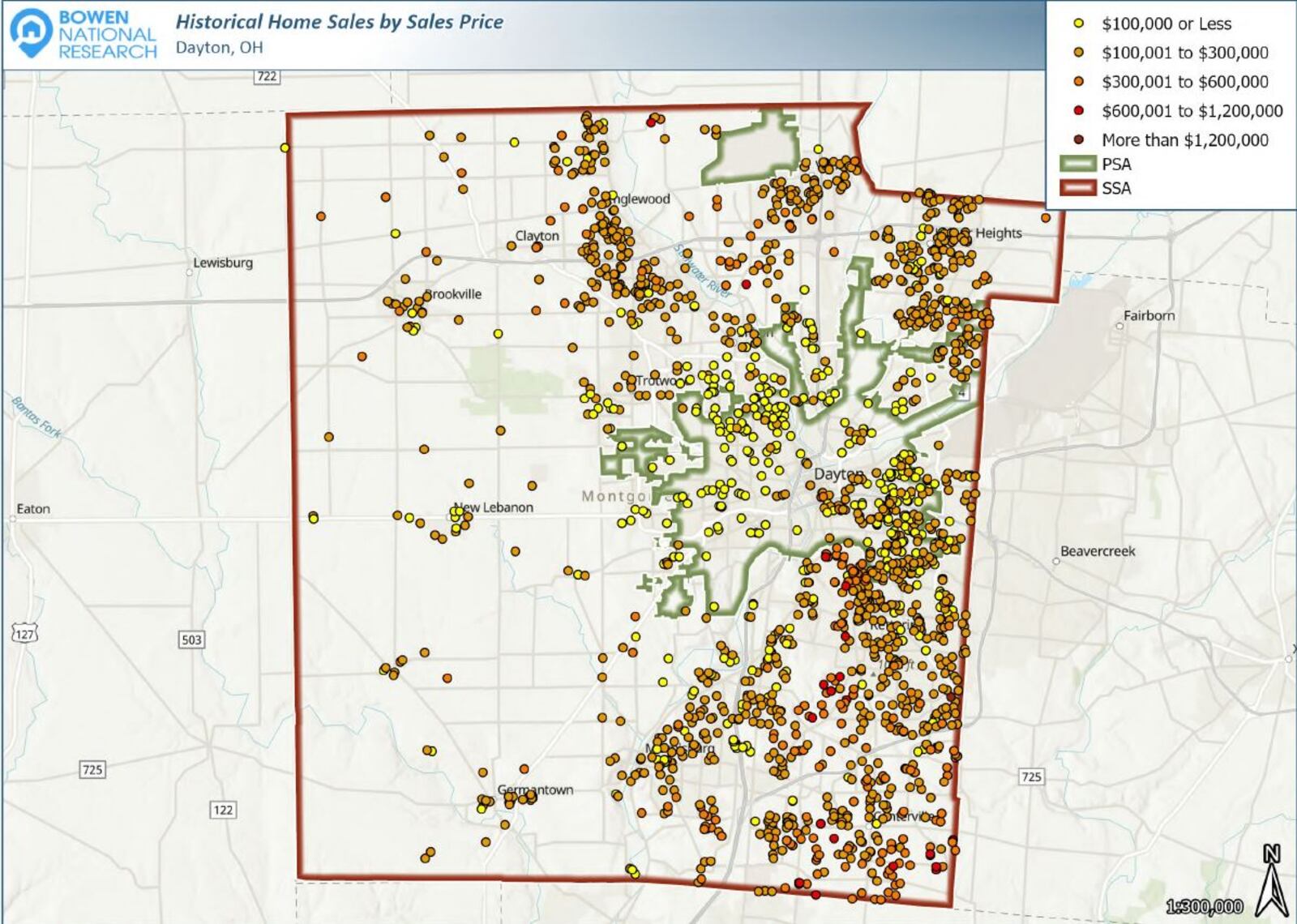The width and height of the screenshot is (1297, 924).
Task: Click the Bowen National Research logo icon
Action: click(31, 34)
